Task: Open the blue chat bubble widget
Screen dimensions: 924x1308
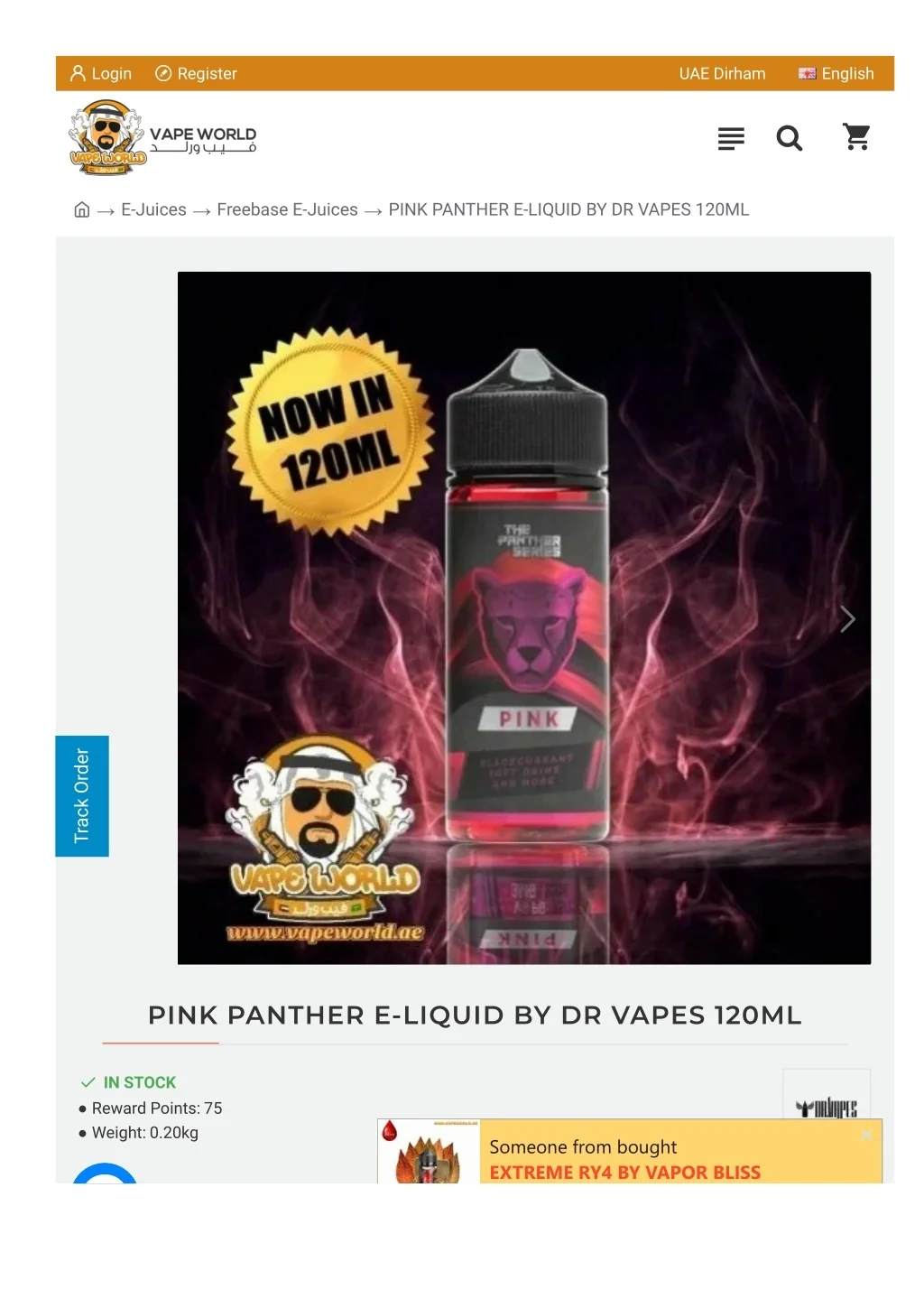Action: (x=105, y=1173)
